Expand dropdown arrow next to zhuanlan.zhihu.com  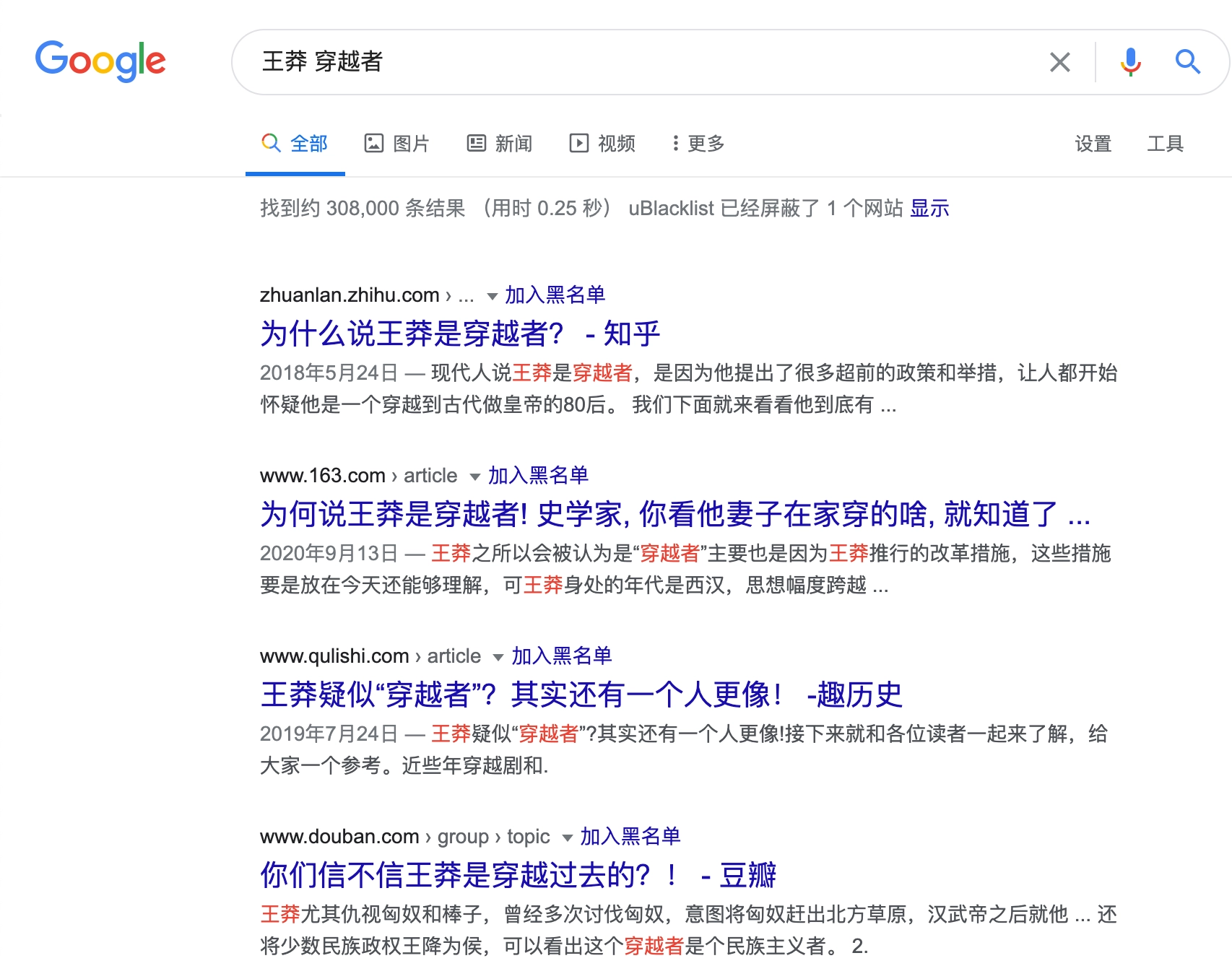click(493, 296)
